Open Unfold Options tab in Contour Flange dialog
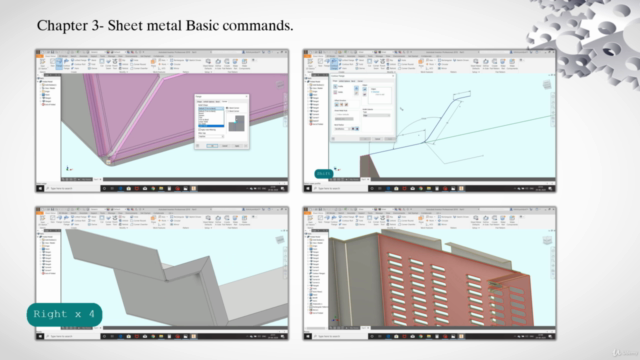 pyautogui.click(x=345, y=81)
